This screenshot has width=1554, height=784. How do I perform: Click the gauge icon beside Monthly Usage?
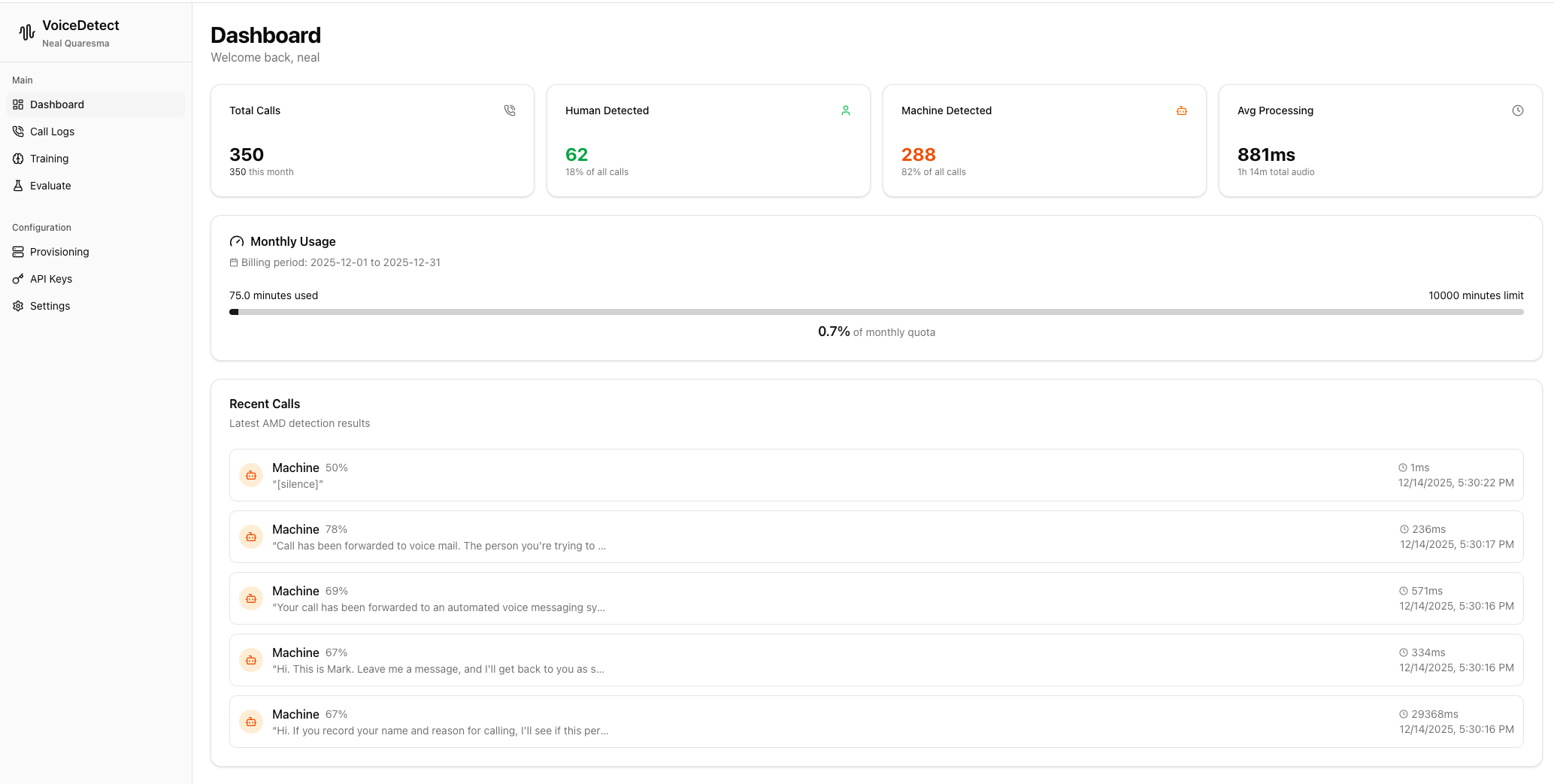(x=237, y=241)
